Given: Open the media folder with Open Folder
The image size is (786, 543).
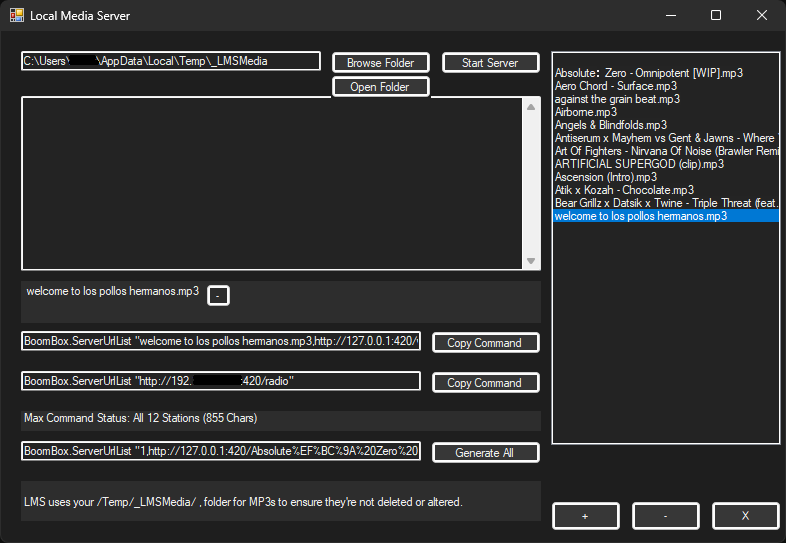Looking at the screenshot, I should [x=380, y=88].
